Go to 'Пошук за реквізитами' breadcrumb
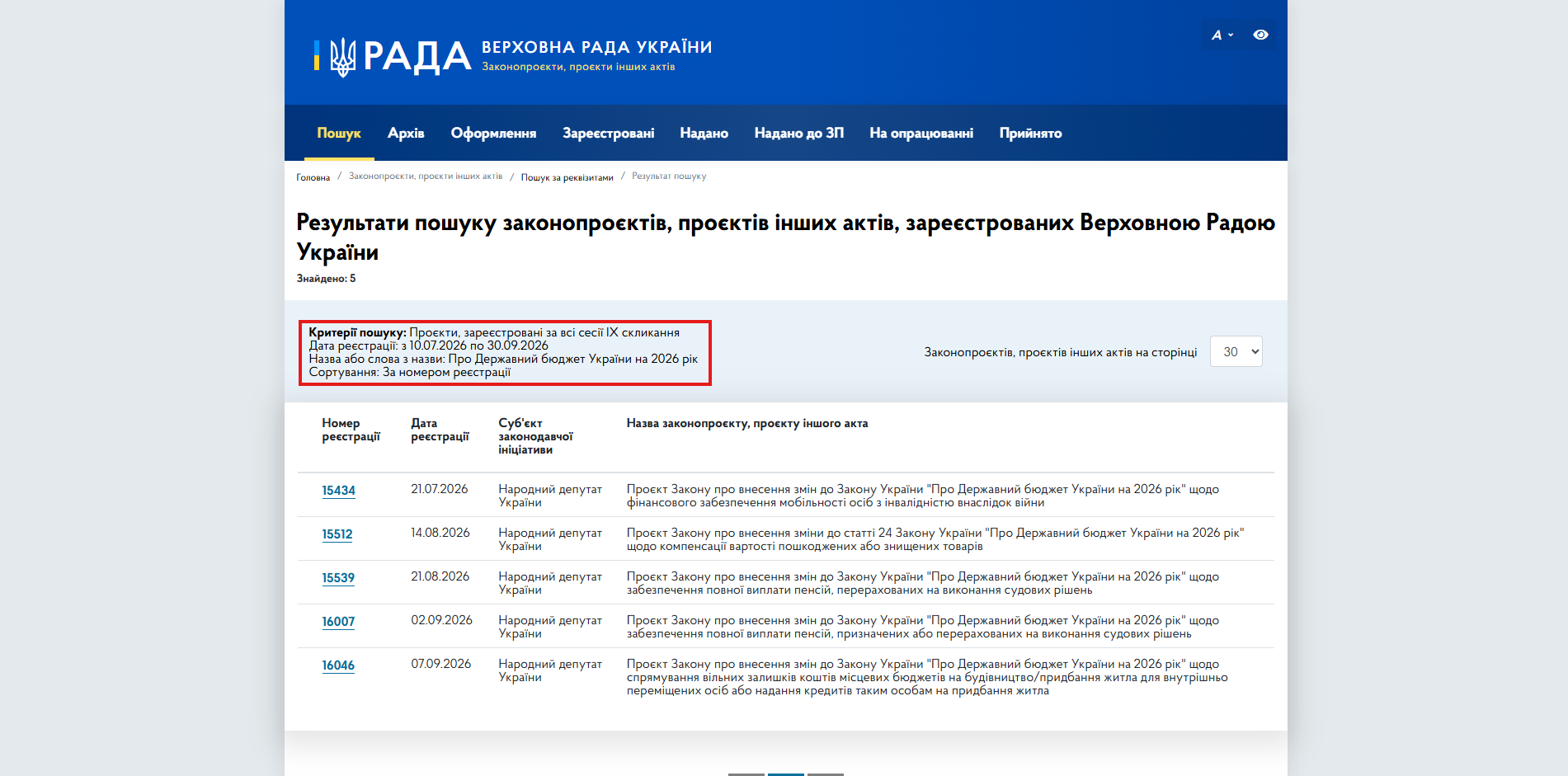Image resolution: width=1568 pixels, height=776 pixels. click(x=567, y=177)
